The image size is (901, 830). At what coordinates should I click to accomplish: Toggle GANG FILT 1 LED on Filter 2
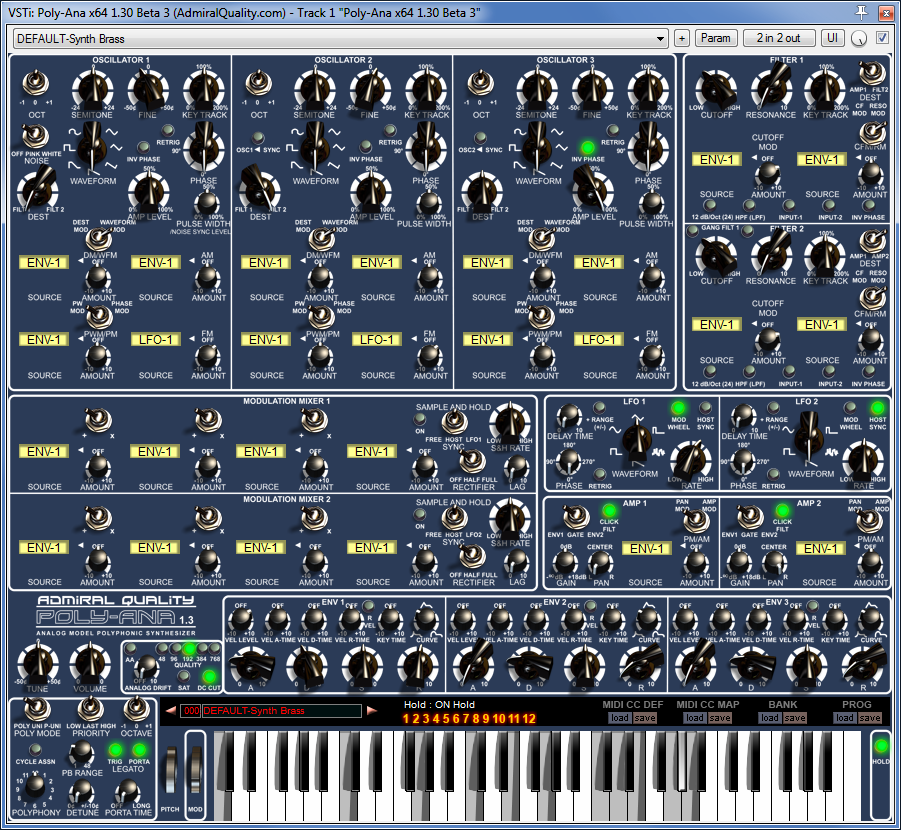click(692, 230)
